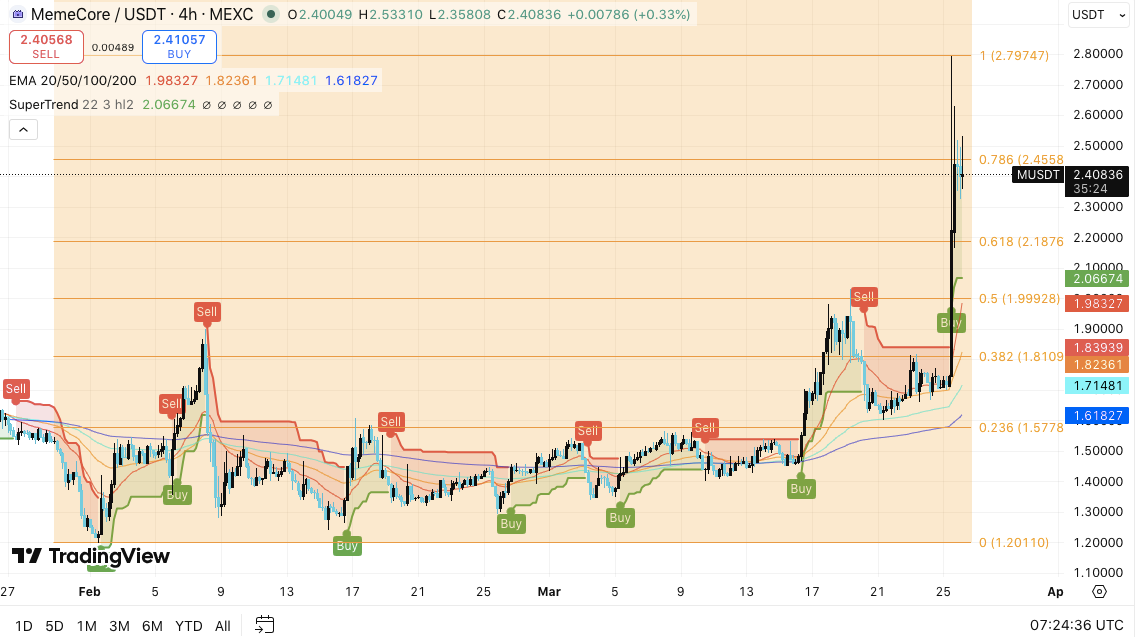Open chart settings gear on time axis
This screenshot has height=637, width=1135.
click(x=1099, y=591)
